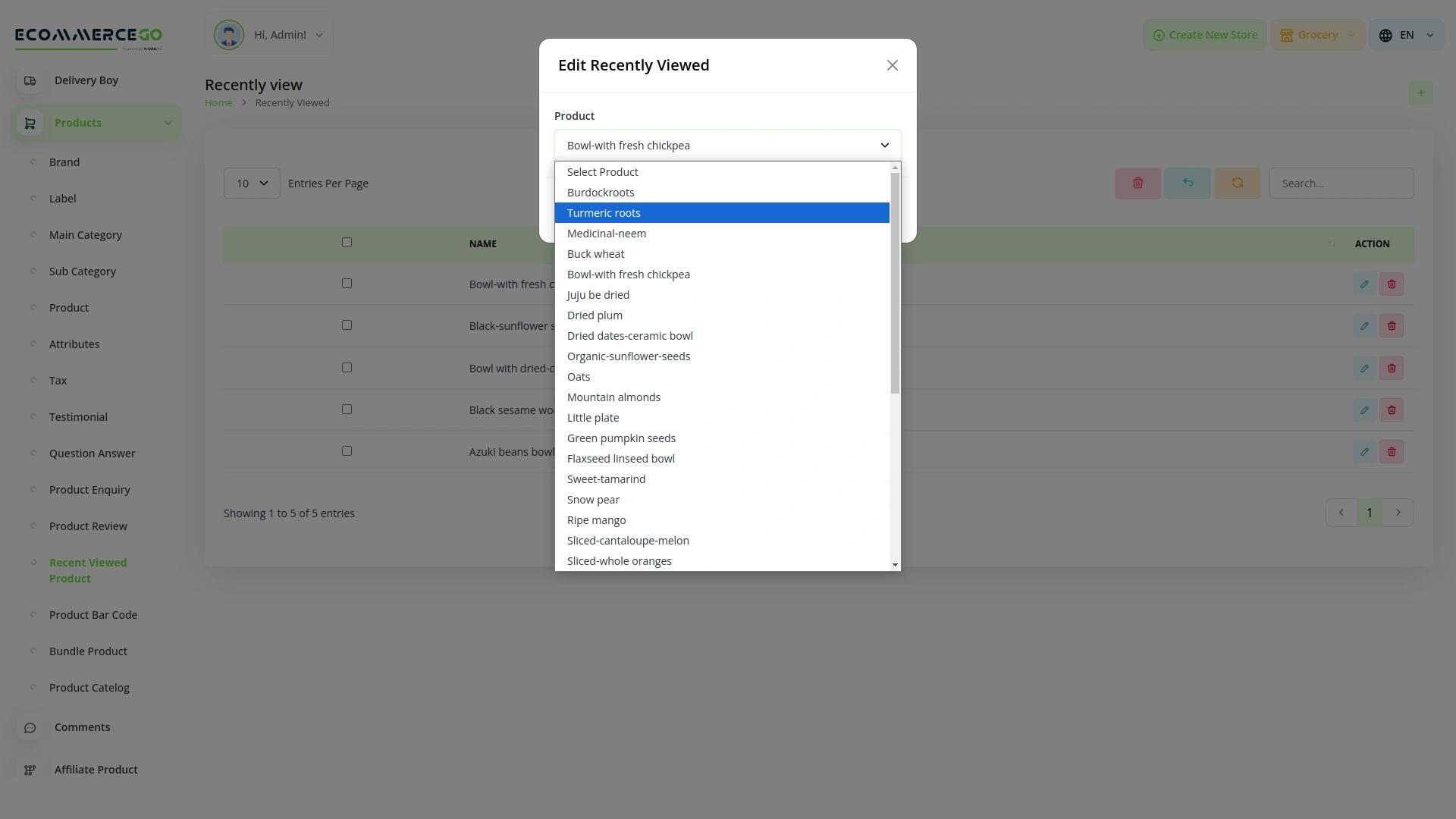Click inside the Search input field
This screenshot has height=819, width=1456.
coord(1341,183)
